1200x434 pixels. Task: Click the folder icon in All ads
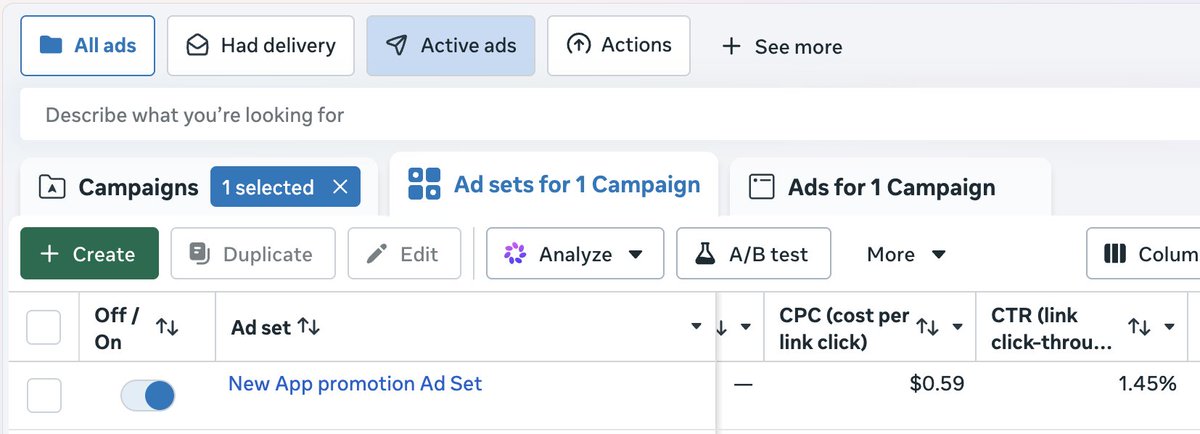coord(49,45)
